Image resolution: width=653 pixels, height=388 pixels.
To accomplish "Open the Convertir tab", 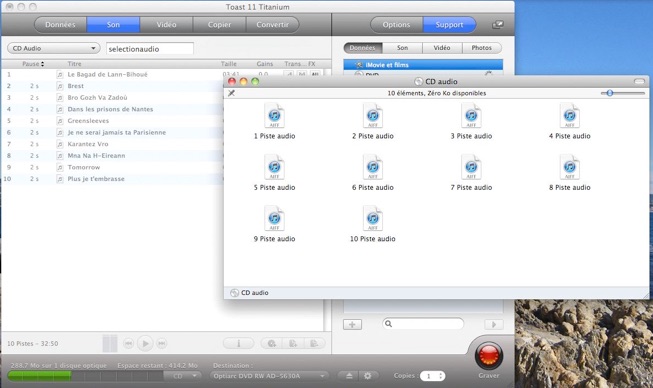I will [272, 25].
